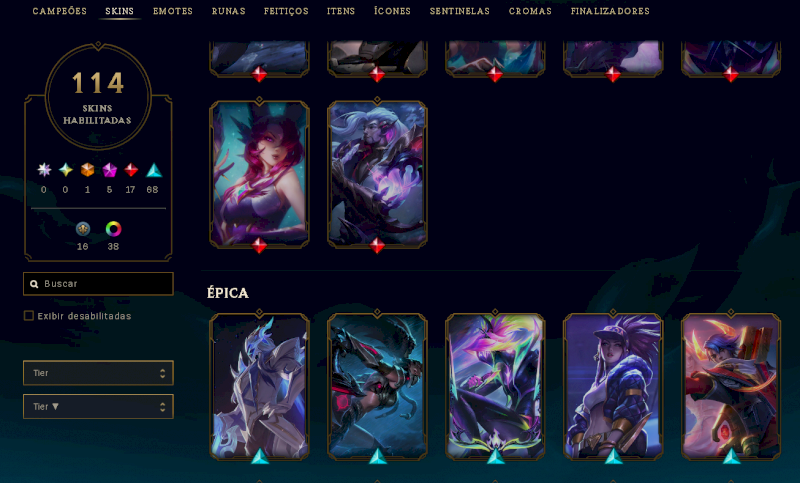Screen dimensions: 800x483
Task: Click the Buscar search field
Action: [98, 284]
